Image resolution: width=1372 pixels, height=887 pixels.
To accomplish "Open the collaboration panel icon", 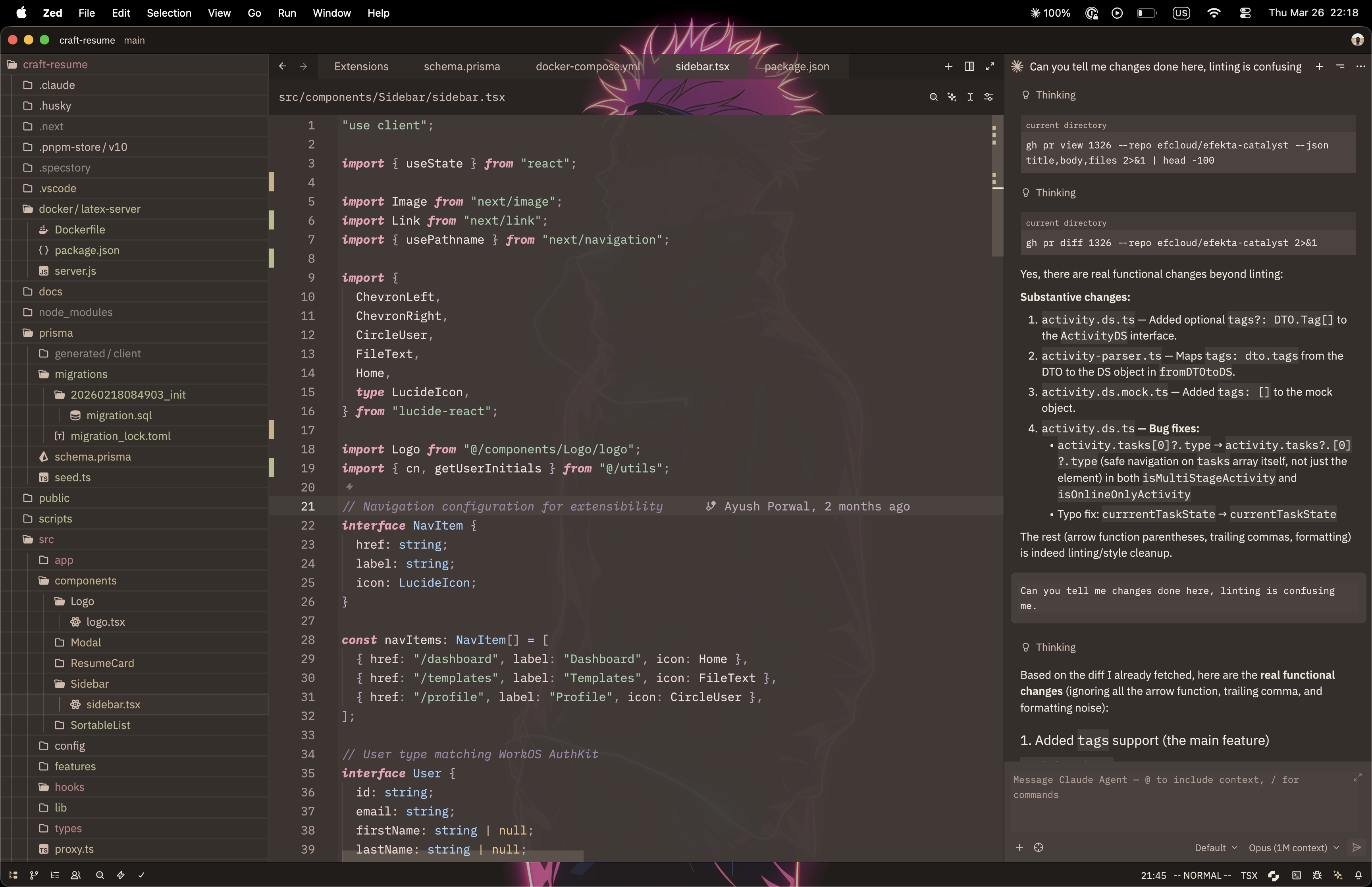I will (75, 875).
